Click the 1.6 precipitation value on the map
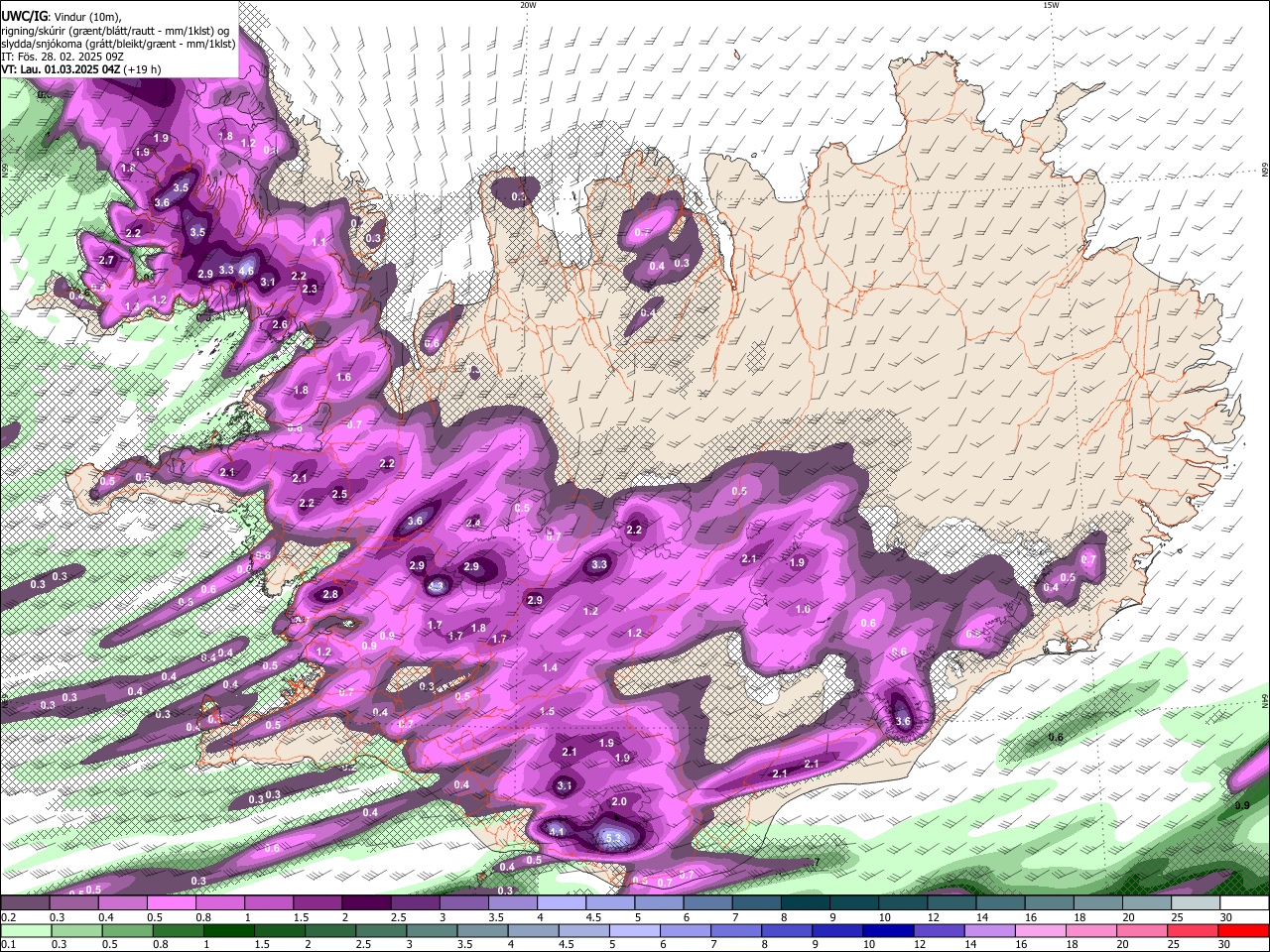 pyautogui.click(x=344, y=377)
